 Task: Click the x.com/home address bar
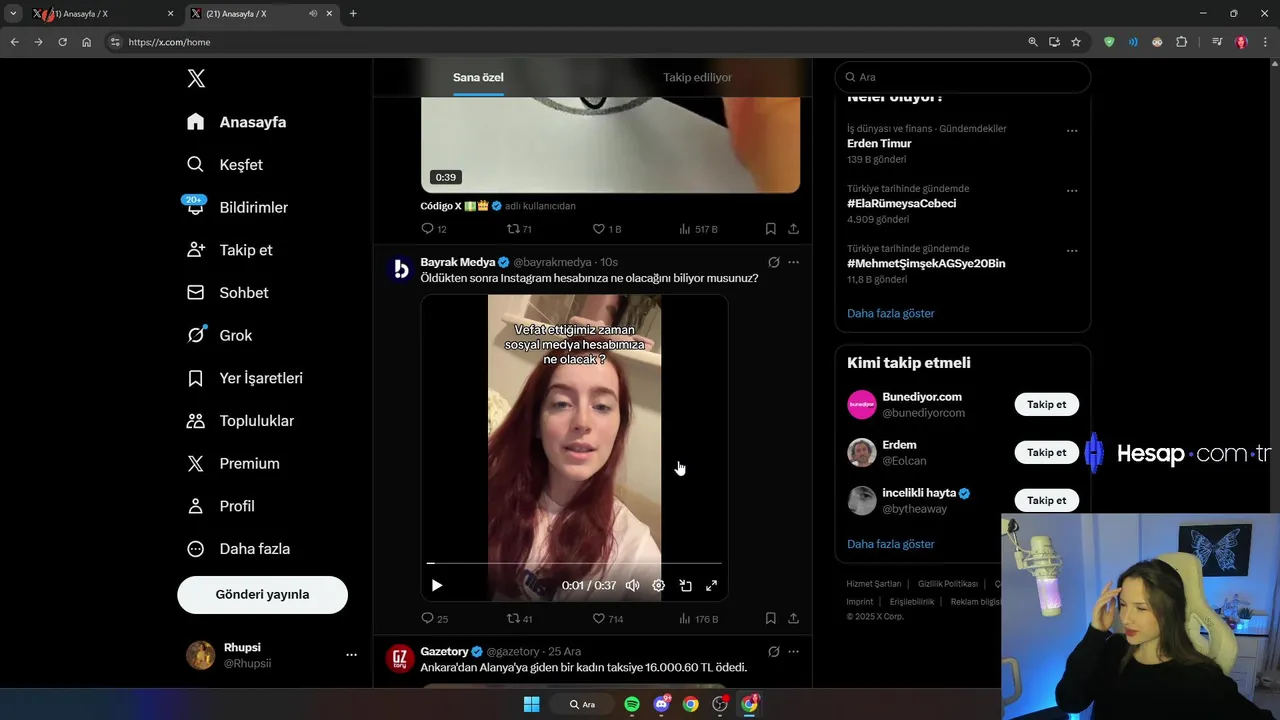(565, 42)
